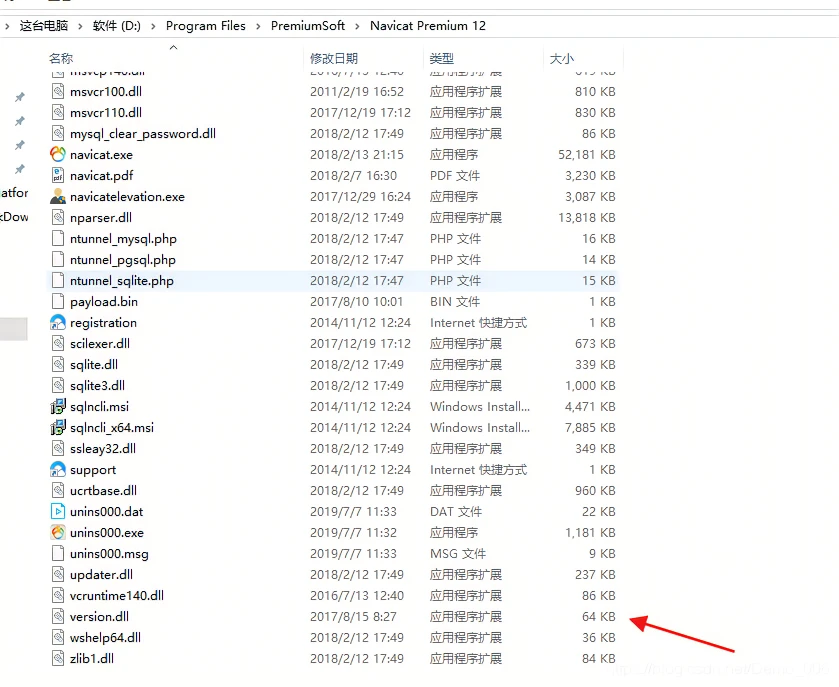Viewport: 839px width, 687px height.
Task: Click the ssleay32.dll file icon
Action: 58,448
